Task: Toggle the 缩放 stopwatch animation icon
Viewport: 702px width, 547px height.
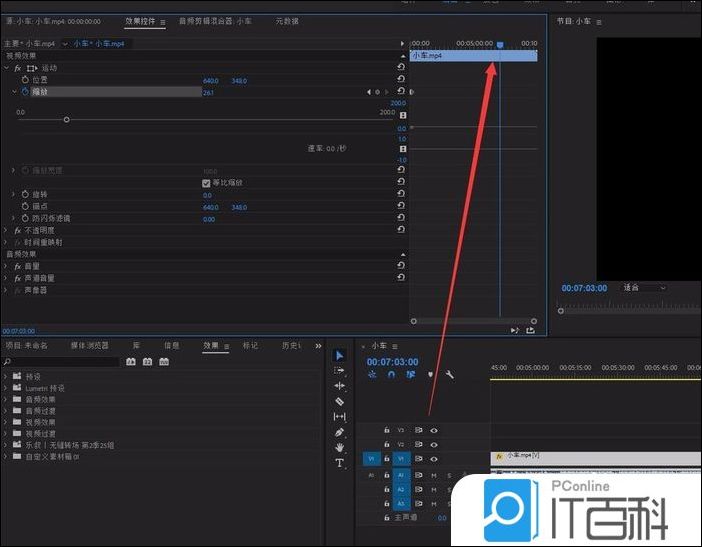Action: click(26, 92)
